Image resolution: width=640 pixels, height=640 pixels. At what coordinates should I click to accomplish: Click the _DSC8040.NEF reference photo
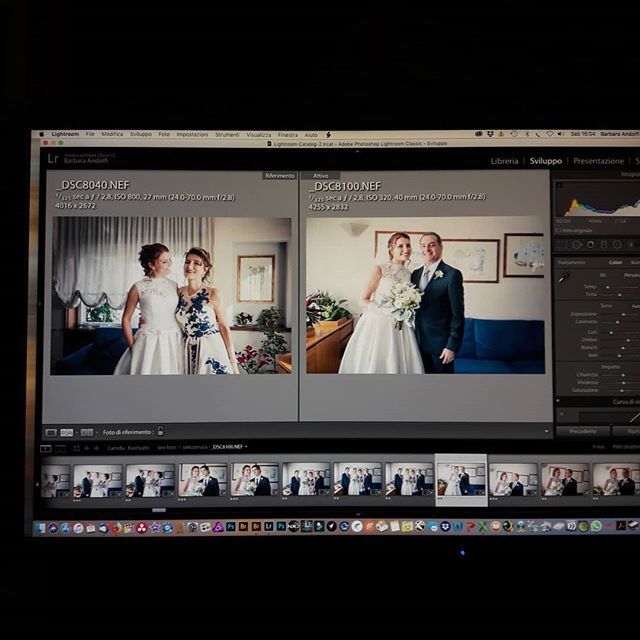coord(171,296)
